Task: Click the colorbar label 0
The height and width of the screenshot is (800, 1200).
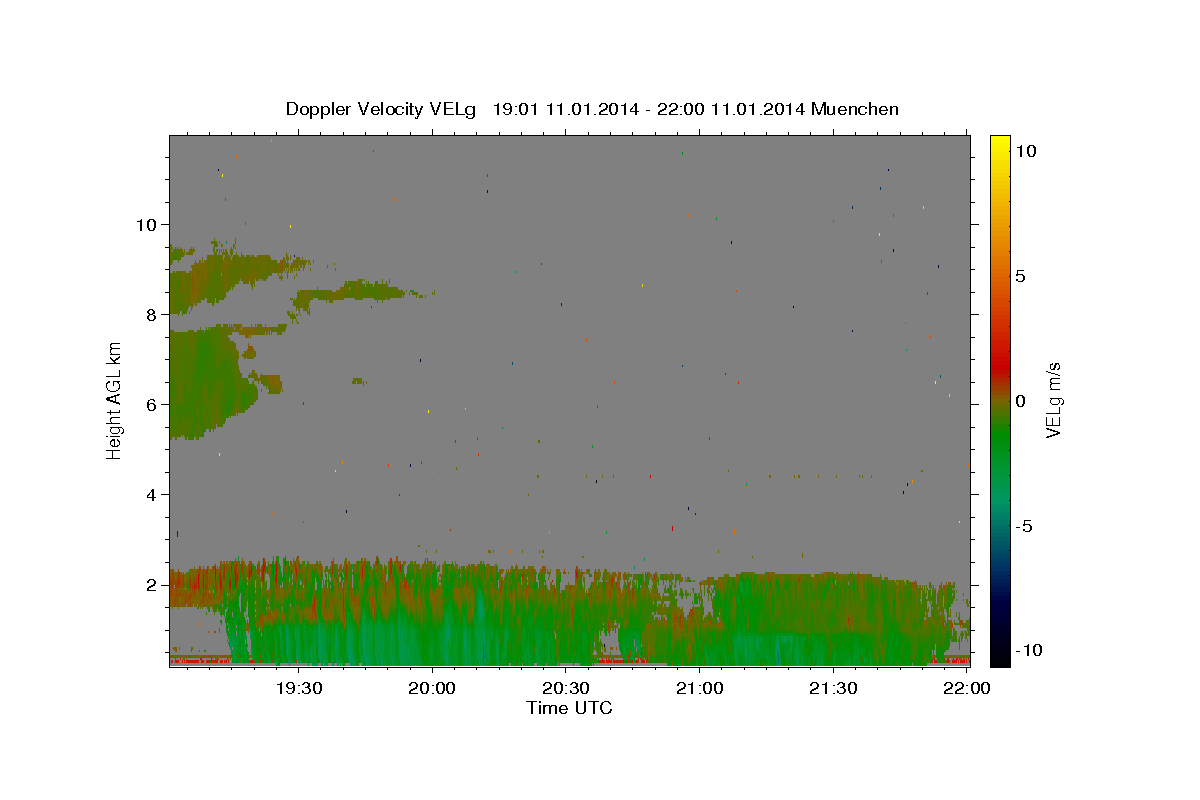Action: [1020, 401]
